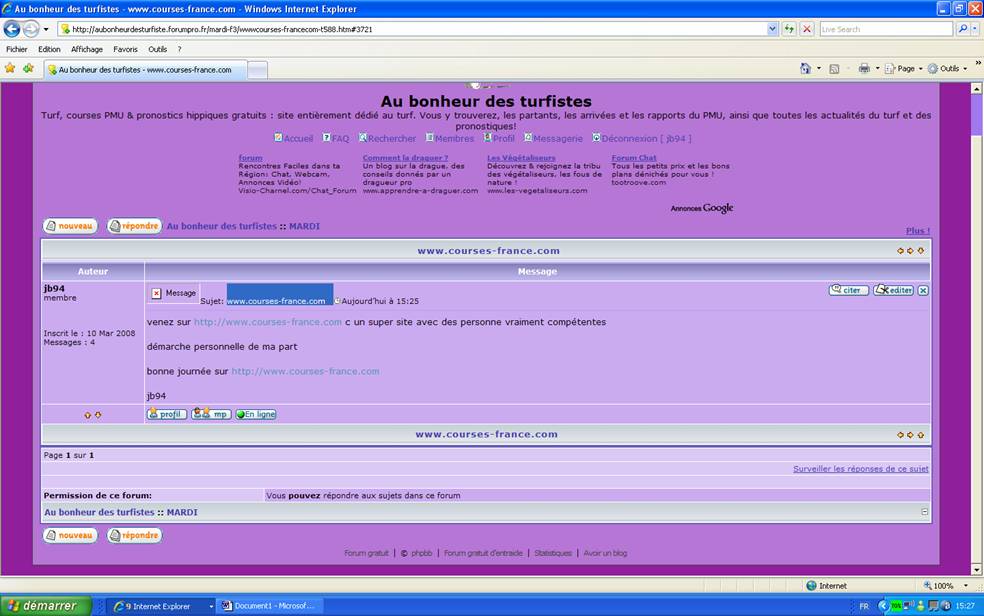Image resolution: width=984 pixels, height=616 pixels.
Task: Open the Recent Pages dropdown arrow
Action: coord(46,29)
